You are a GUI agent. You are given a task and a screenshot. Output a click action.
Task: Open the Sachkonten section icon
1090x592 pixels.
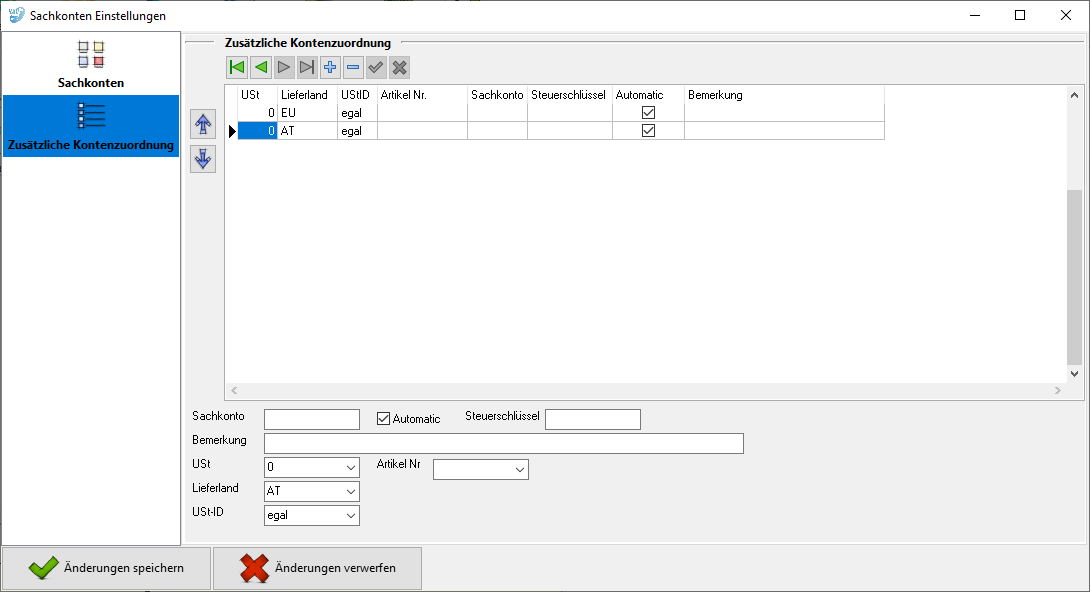click(x=91, y=55)
